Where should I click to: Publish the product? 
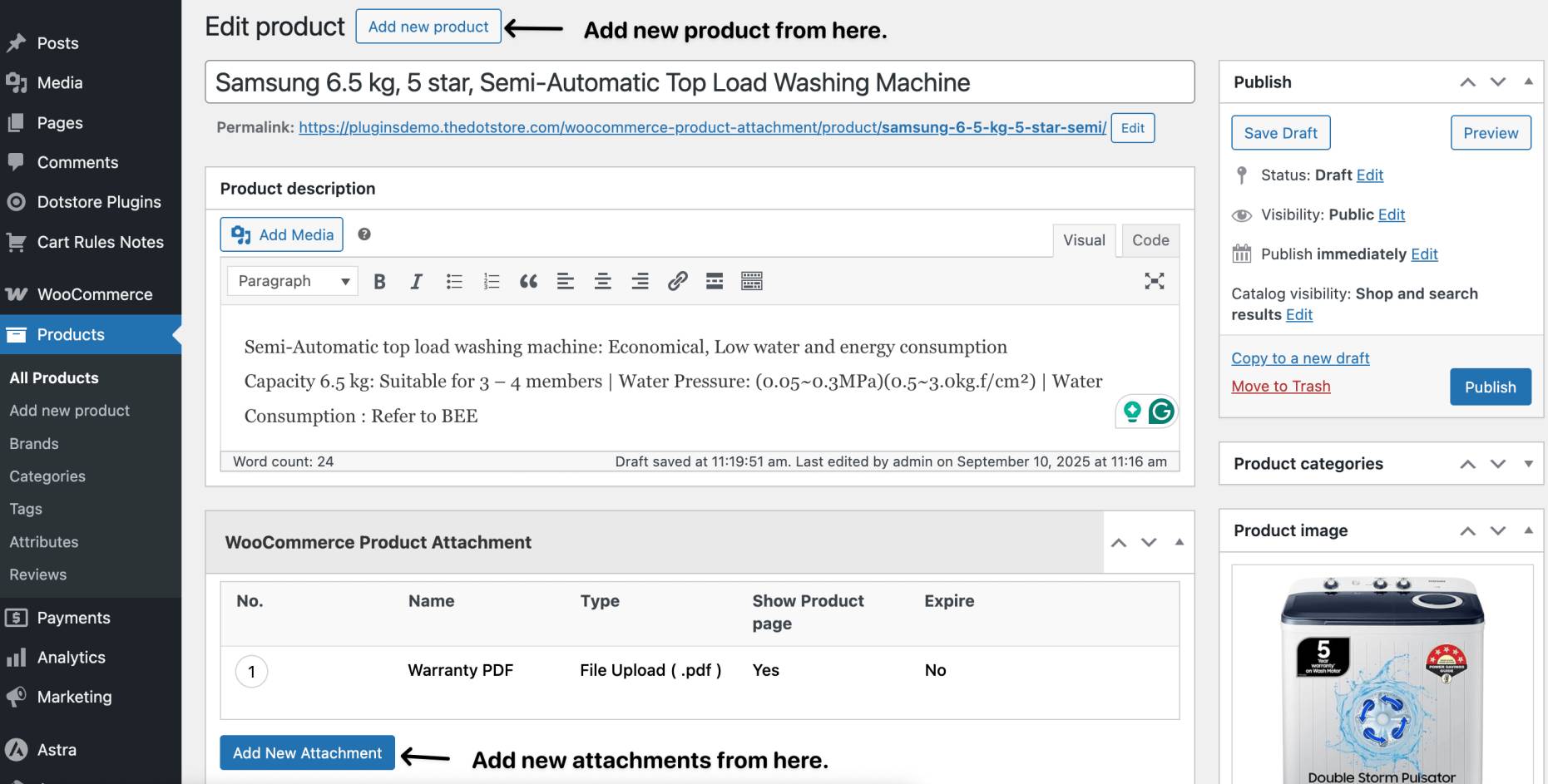coord(1491,387)
